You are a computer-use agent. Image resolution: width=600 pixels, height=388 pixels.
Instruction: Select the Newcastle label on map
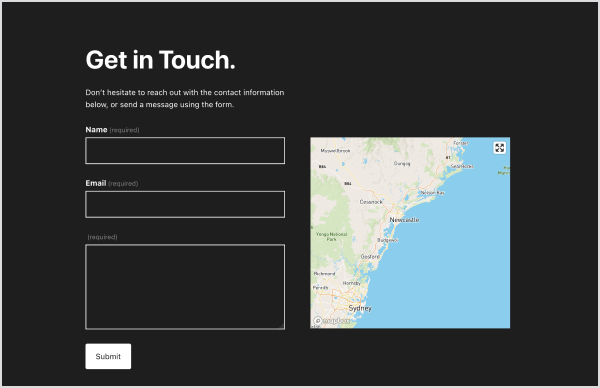pyautogui.click(x=404, y=220)
